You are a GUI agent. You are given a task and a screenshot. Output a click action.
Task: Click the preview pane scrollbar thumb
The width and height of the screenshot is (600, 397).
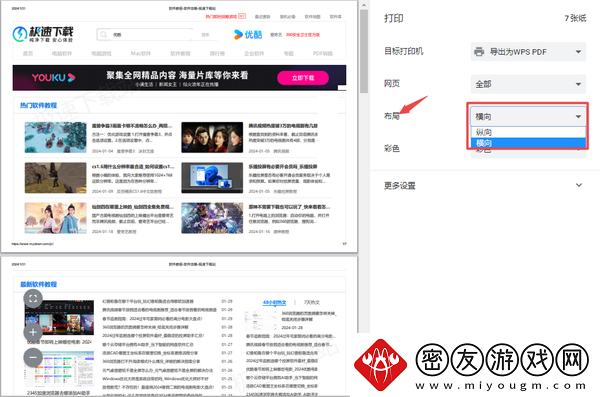coord(364,51)
